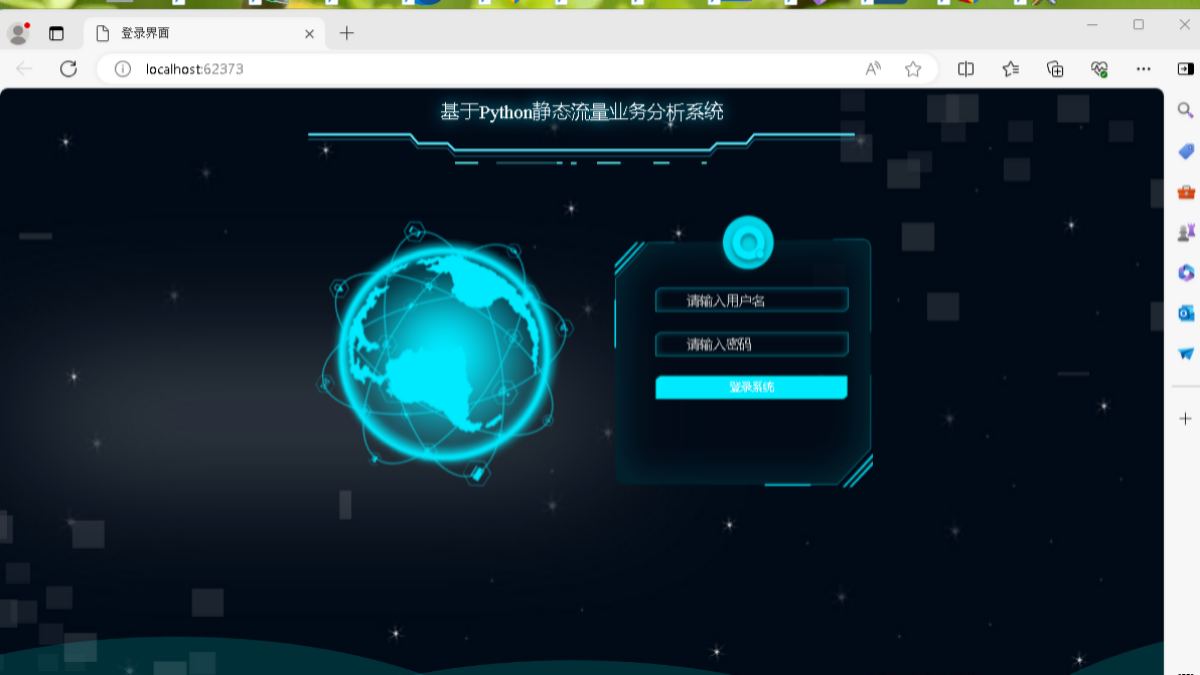Open Shopping in the sidebar
The image size is (1200, 675).
click(x=1185, y=151)
